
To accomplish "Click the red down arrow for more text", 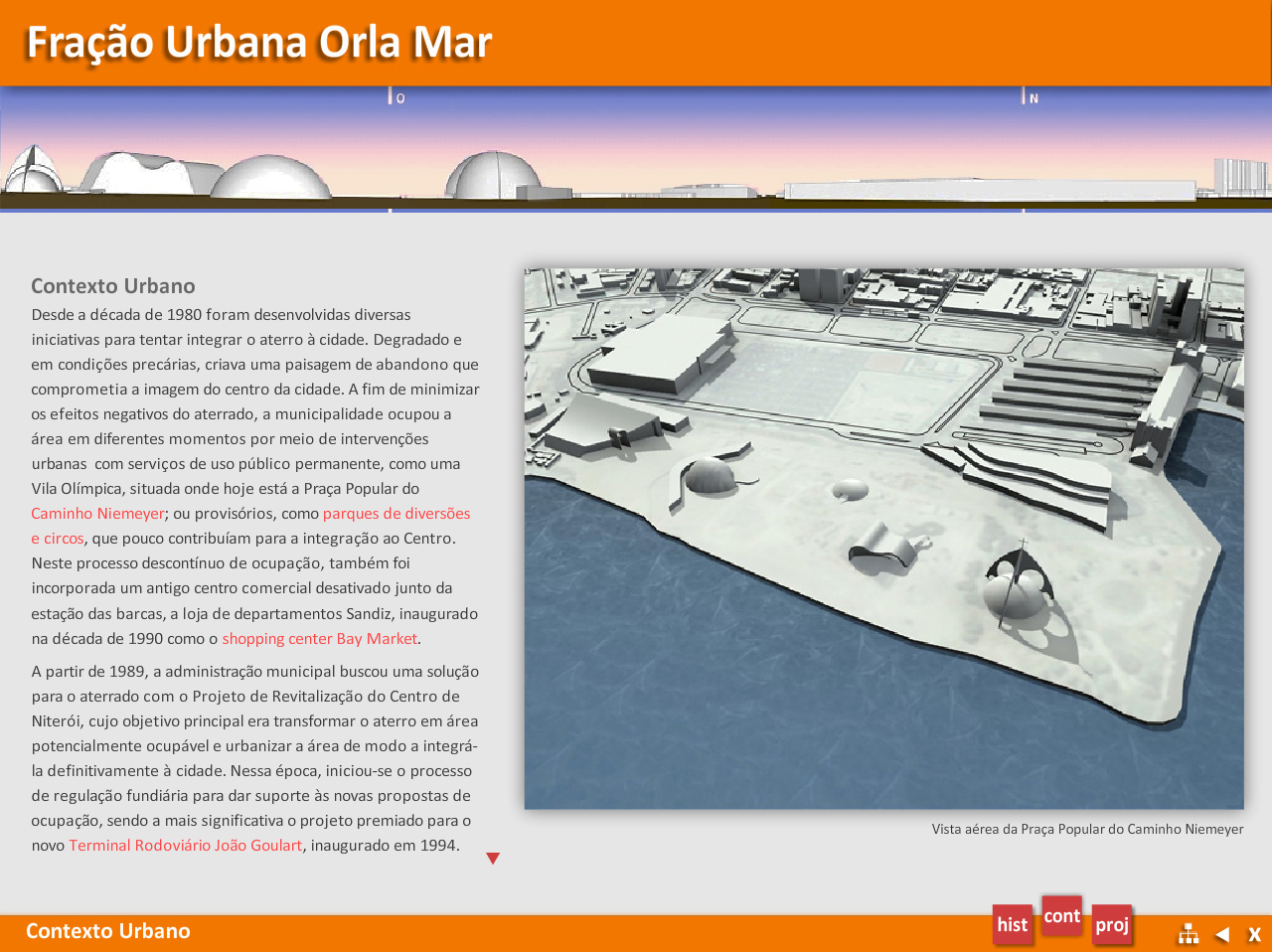I will click(x=493, y=859).
